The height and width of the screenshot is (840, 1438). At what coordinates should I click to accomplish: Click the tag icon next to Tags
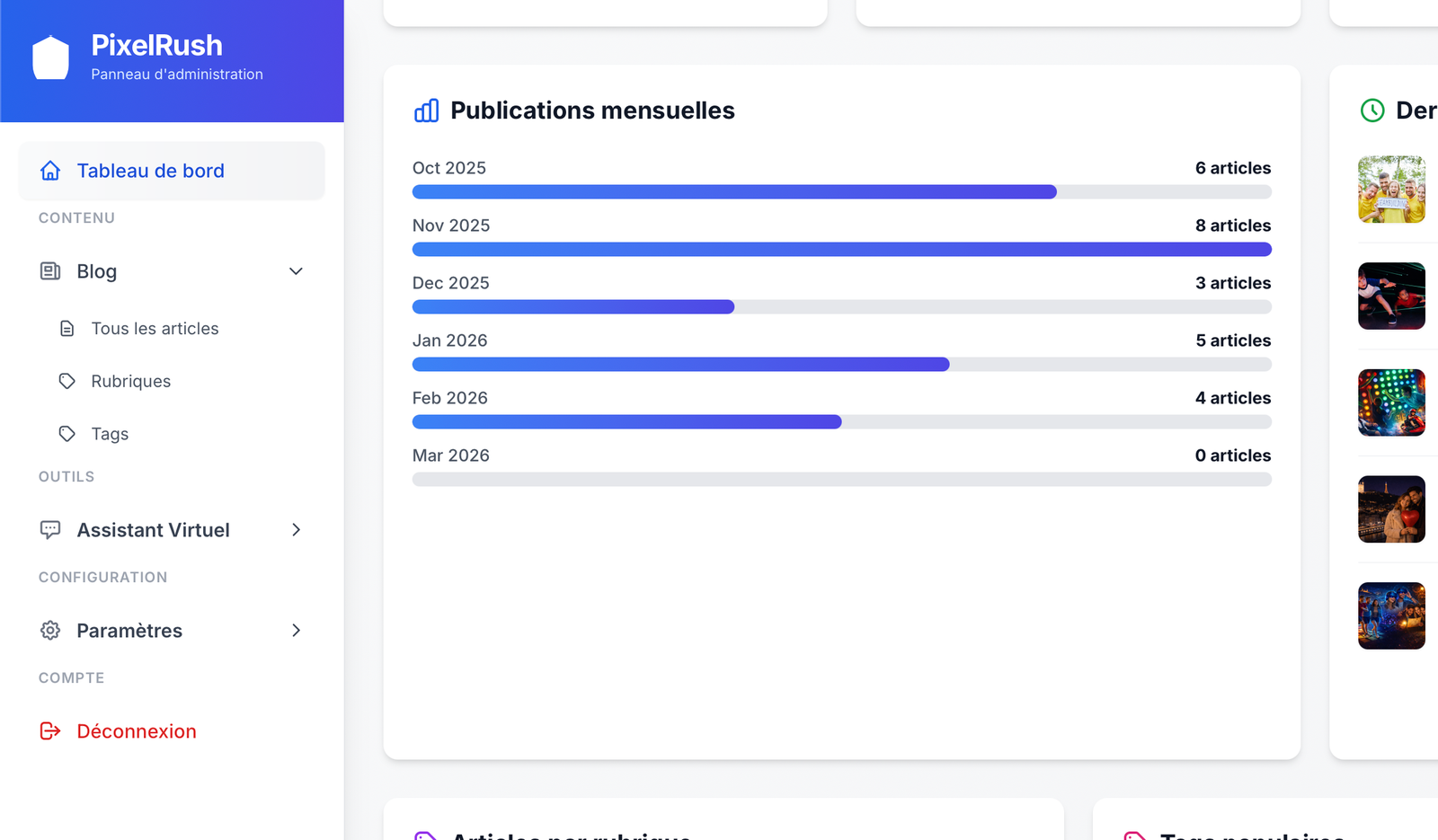coord(67,433)
